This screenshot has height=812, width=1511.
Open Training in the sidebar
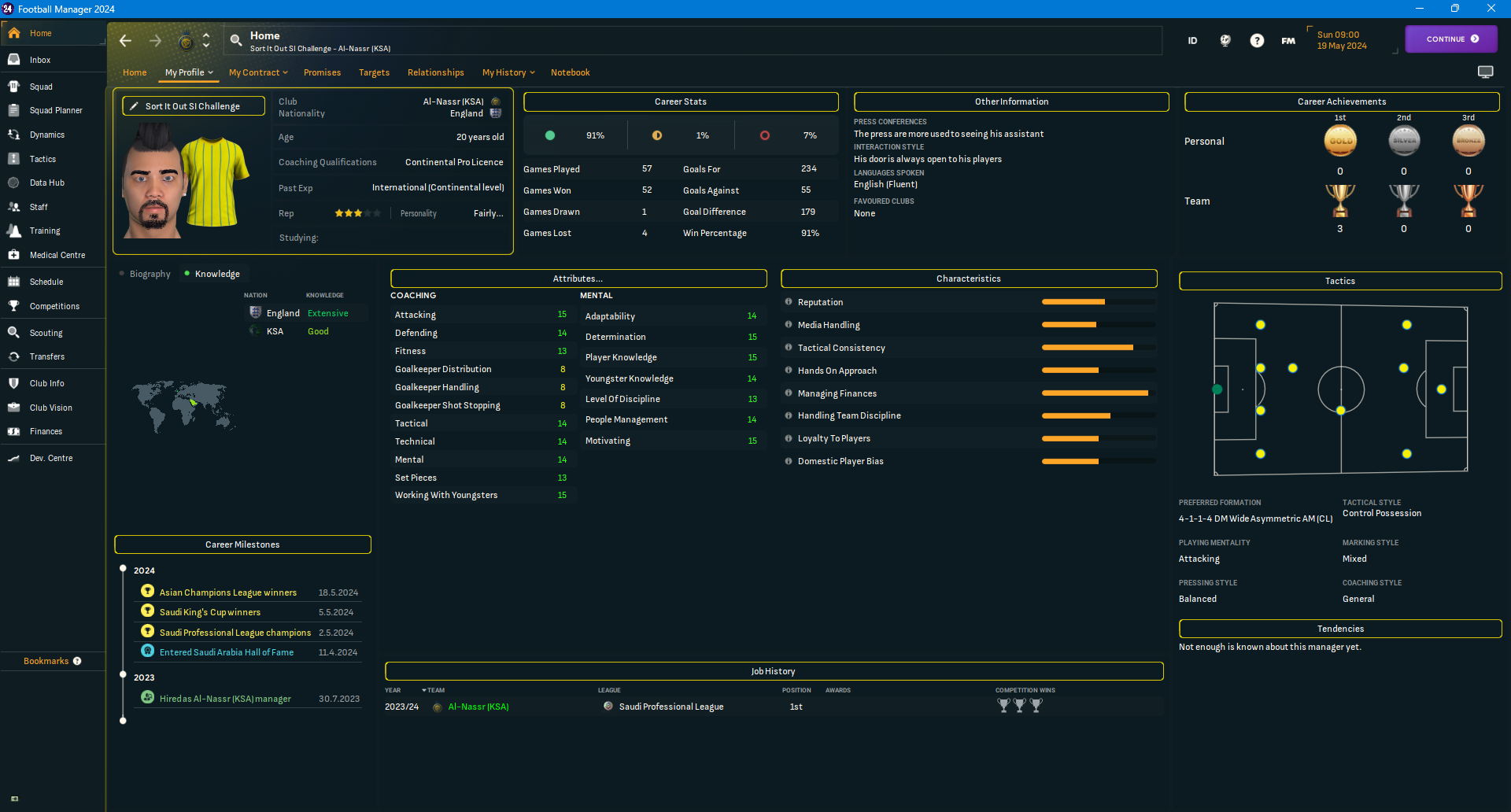45,231
